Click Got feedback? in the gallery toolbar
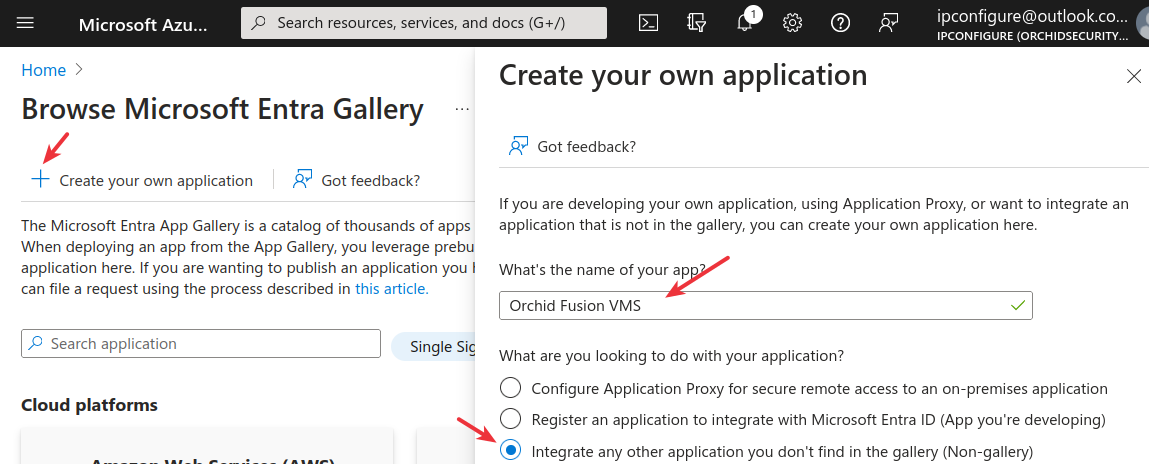 (x=356, y=180)
